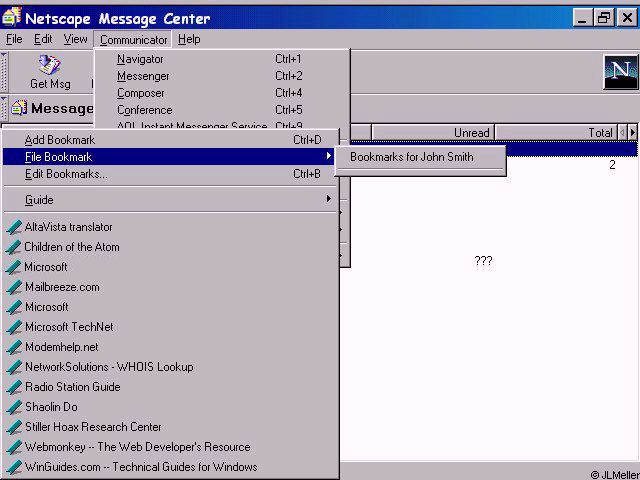Screen dimensions: 640x480
Task: Choose Conference from the Communicator menu
Action: pos(222,110)
